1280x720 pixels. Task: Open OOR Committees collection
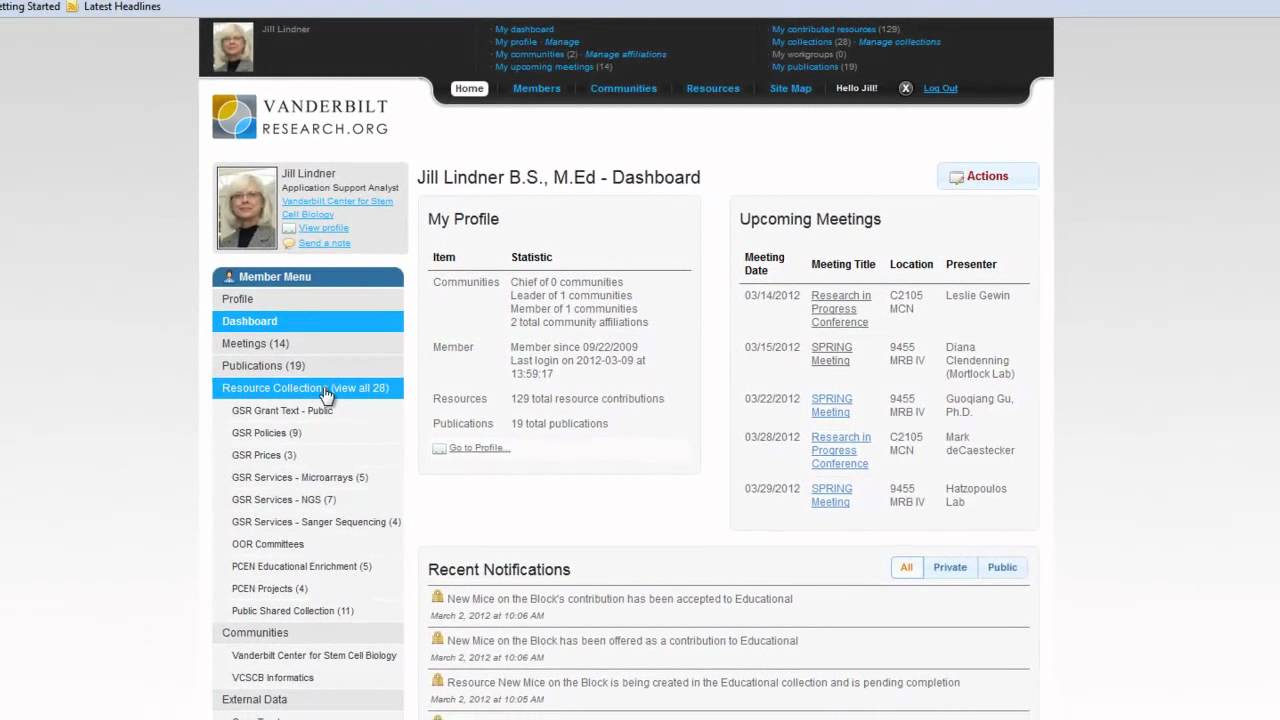(x=268, y=544)
